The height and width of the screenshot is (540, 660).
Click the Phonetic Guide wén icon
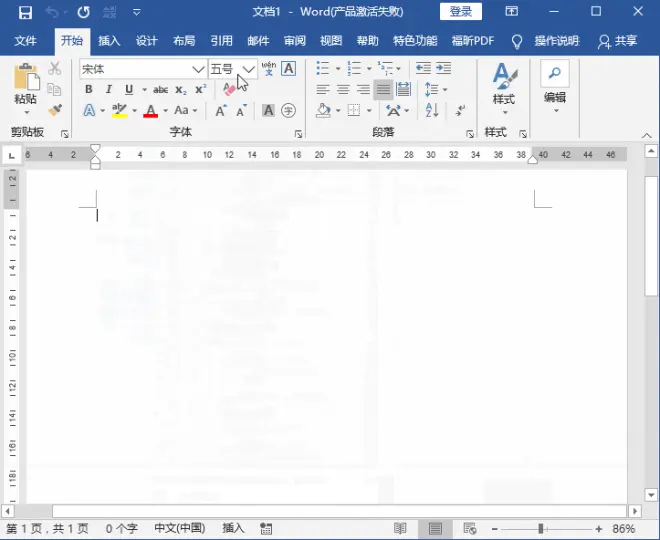[269, 68]
